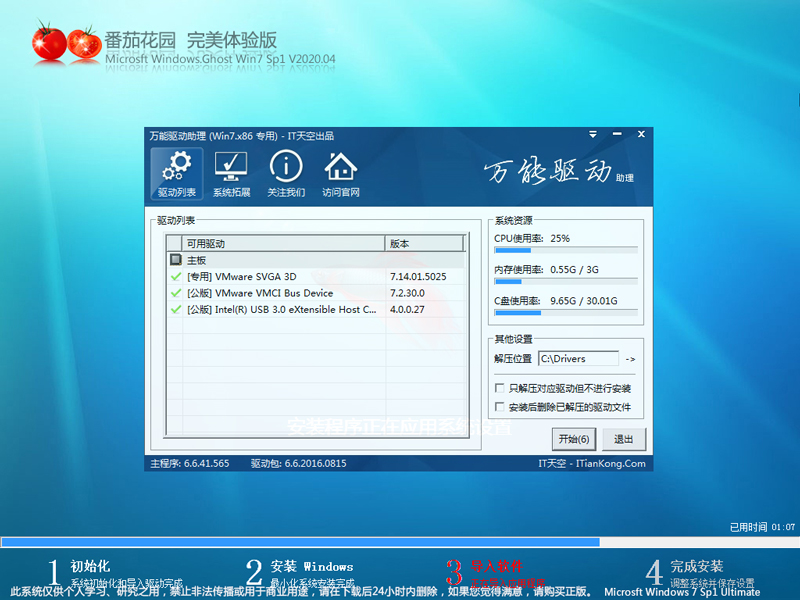Click the CPU 使用率 progress bar
The image size is (800, 600).
click(565, 252)
